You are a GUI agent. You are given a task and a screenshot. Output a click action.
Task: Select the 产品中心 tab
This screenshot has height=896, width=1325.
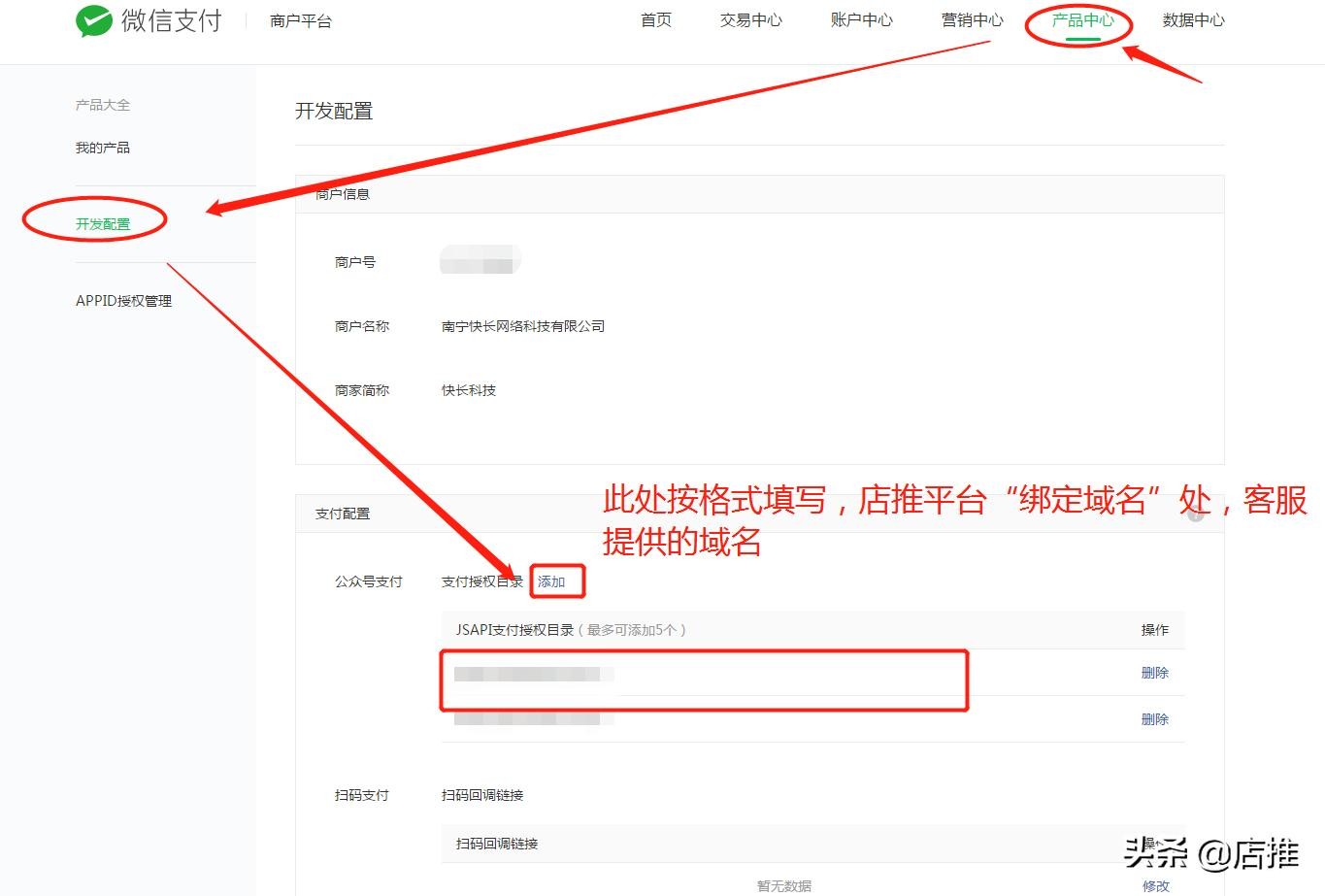(x=1082, y=20)
